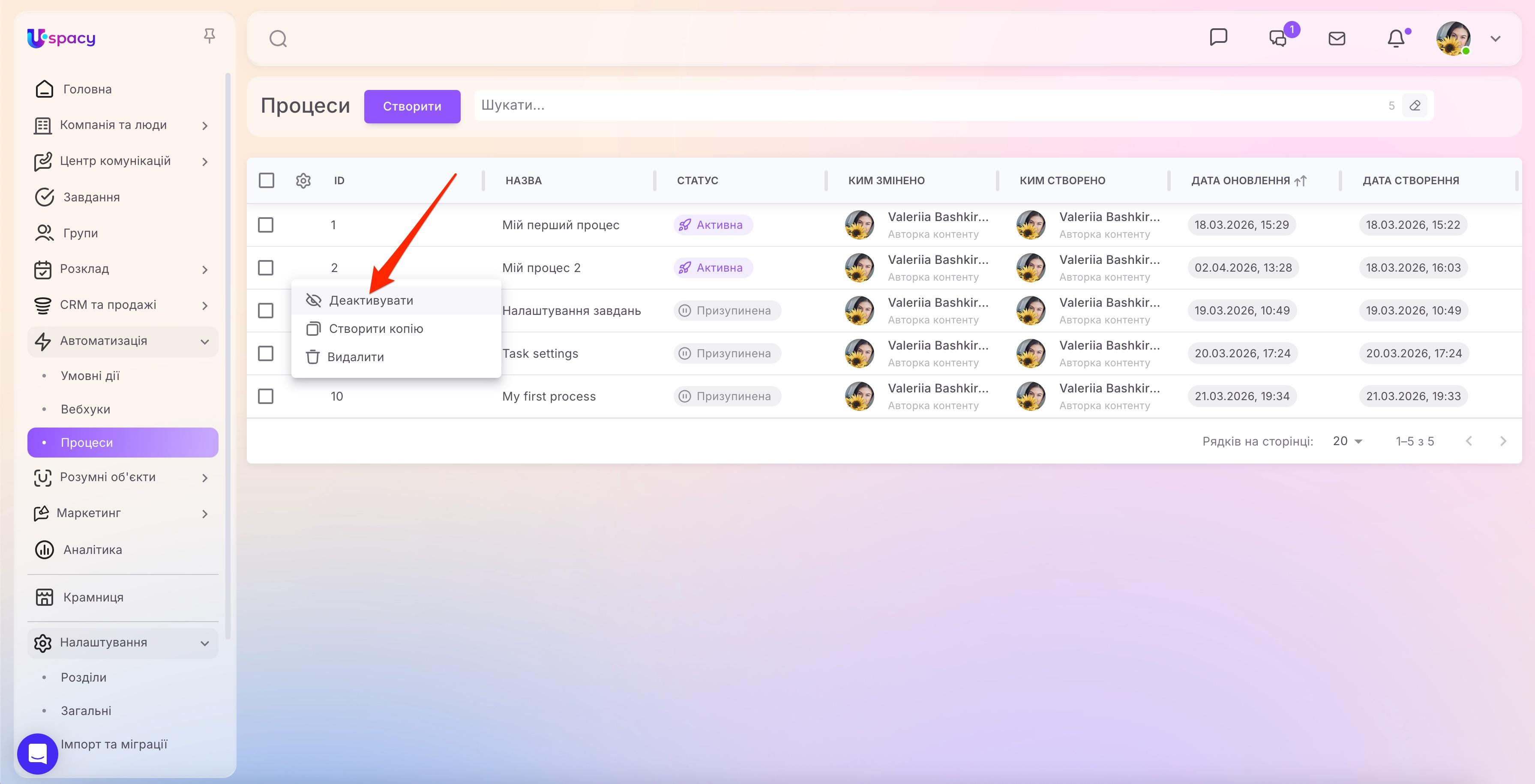Image resolution: width=1535 pixels, height=784 pixels.
Task: Click the clear search eraser control
Action: (x=1415, y=105)
